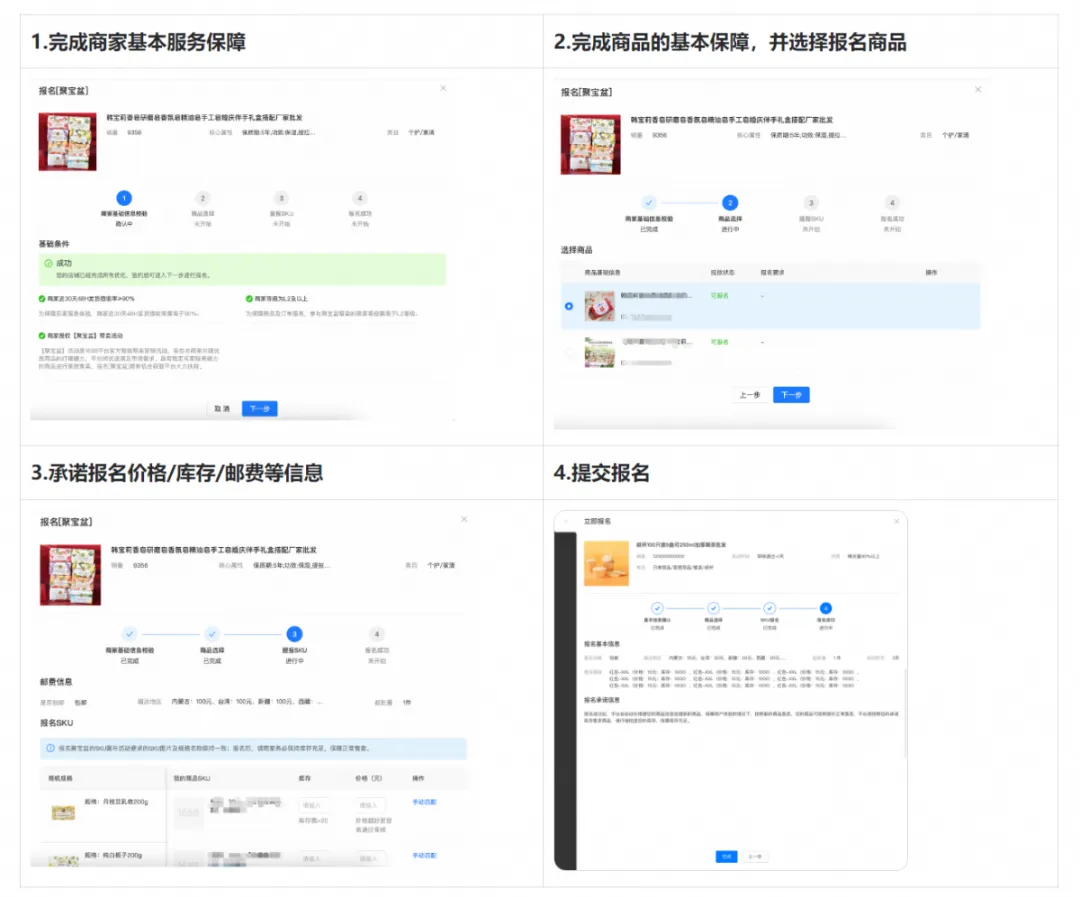Viewport: 1080px width, 897px height.
Task: Click step 2 circle in the 商品选择 dialog
Action: pyautogui.click(x=730, y=202)
